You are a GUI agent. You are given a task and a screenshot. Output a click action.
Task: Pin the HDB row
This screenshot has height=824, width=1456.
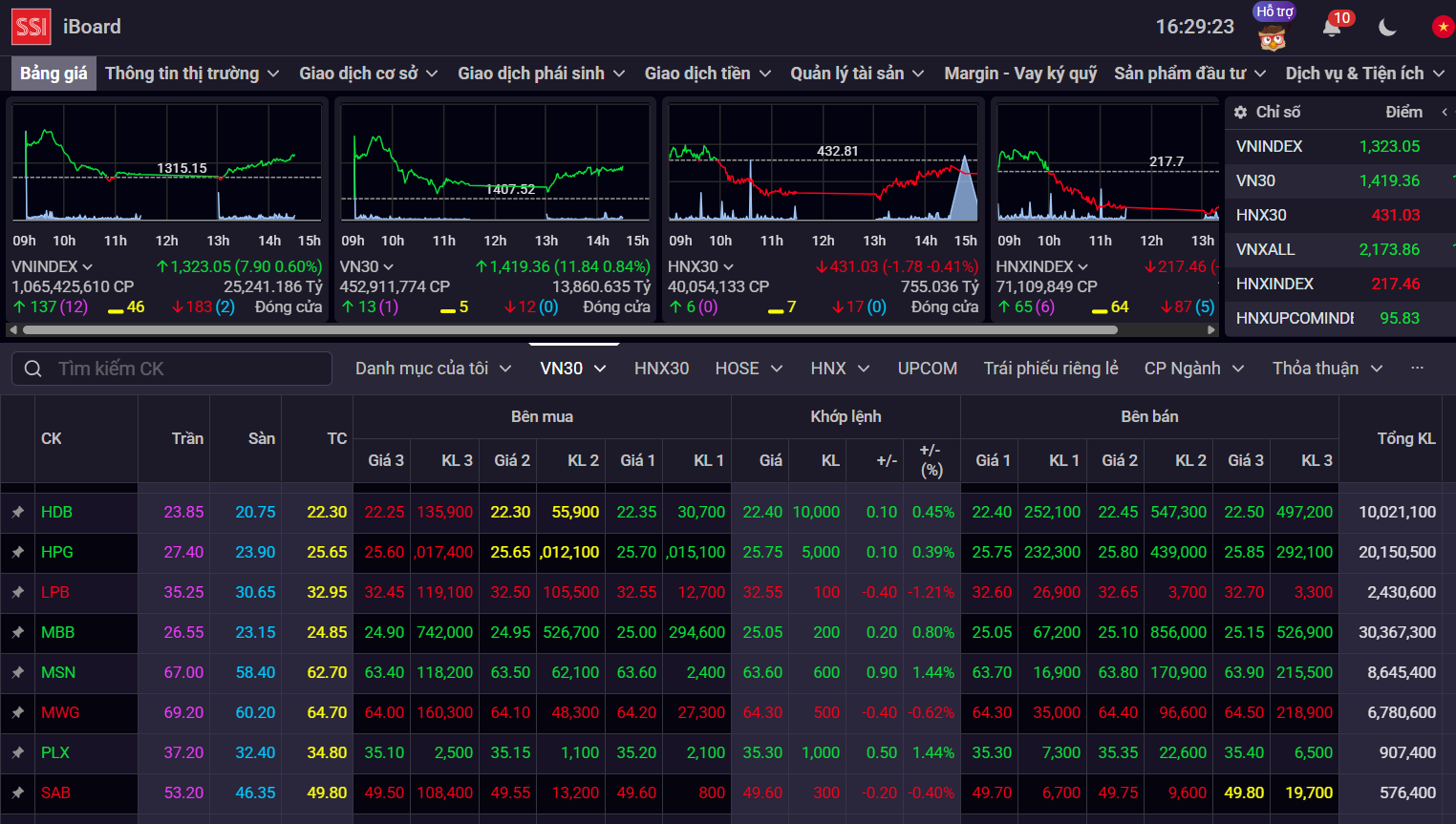point(18,513)
